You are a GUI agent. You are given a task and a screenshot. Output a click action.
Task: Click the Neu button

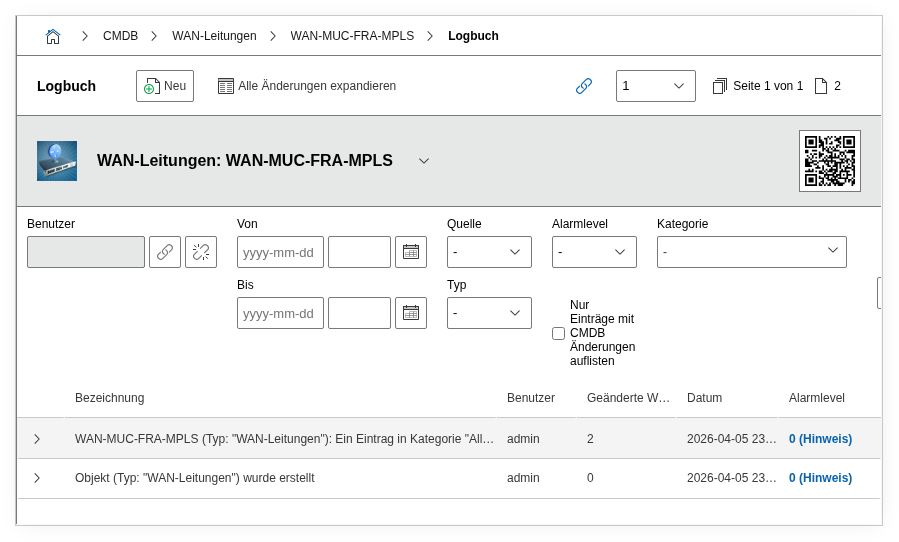pos(165,86)
